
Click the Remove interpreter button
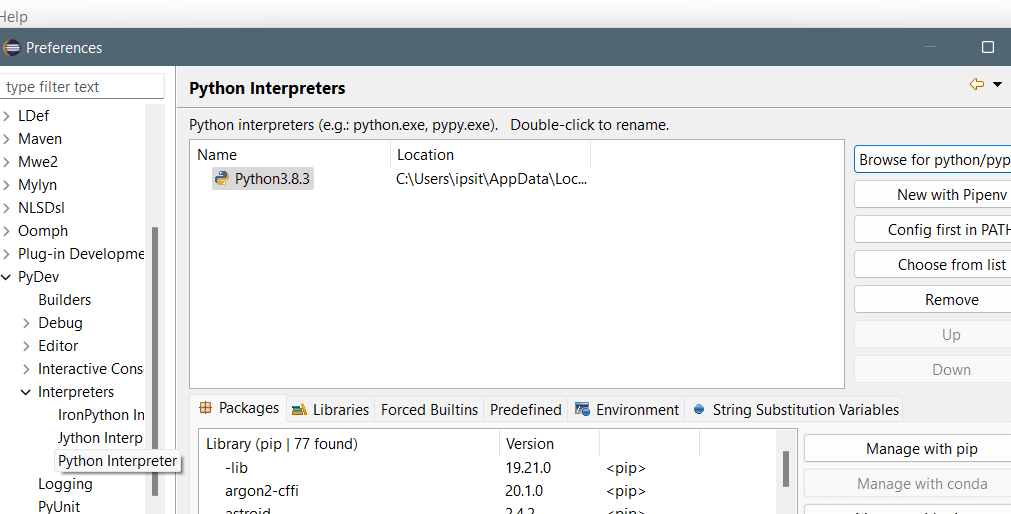[x=951, y=300]
